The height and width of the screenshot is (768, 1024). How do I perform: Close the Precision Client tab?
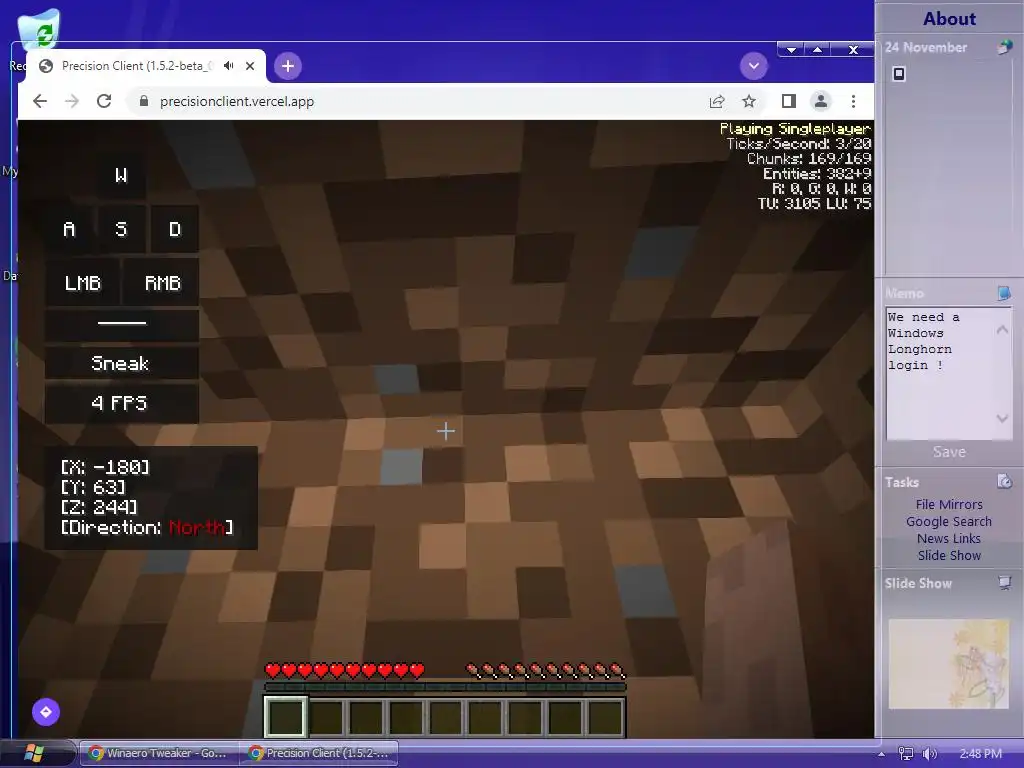point(249,66)
